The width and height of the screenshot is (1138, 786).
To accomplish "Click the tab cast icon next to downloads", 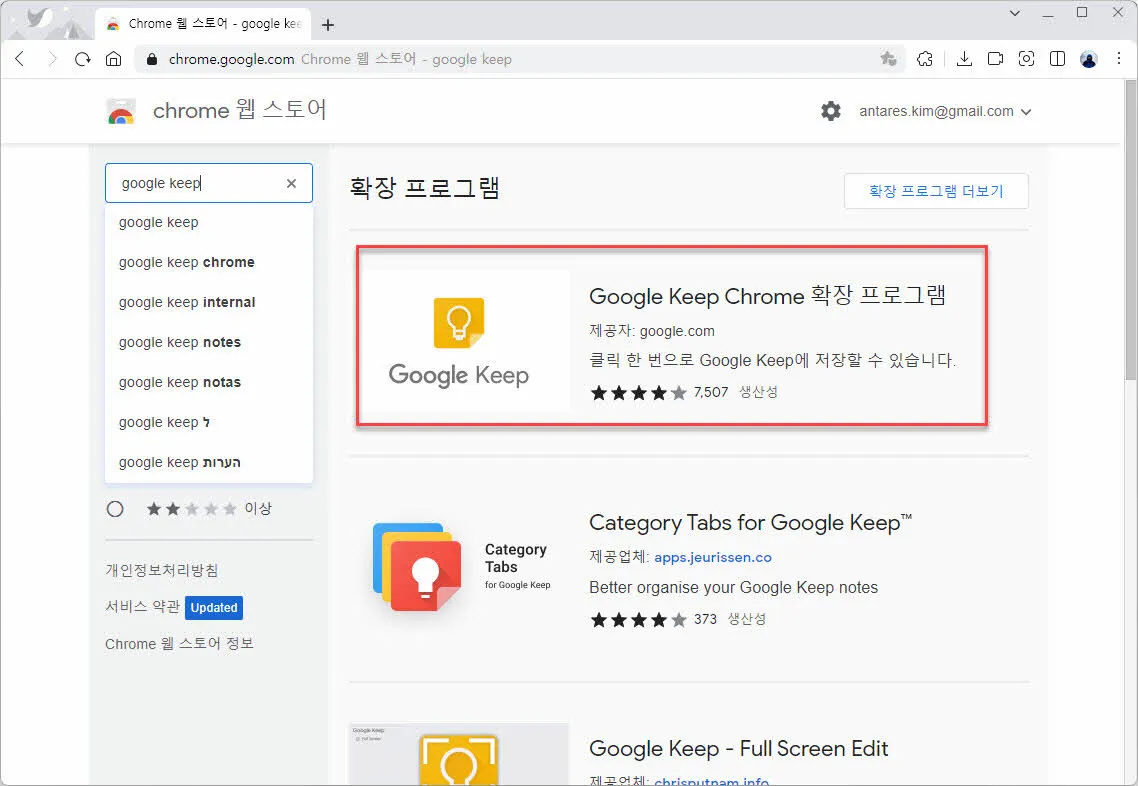I will click(x=995, y=59).
